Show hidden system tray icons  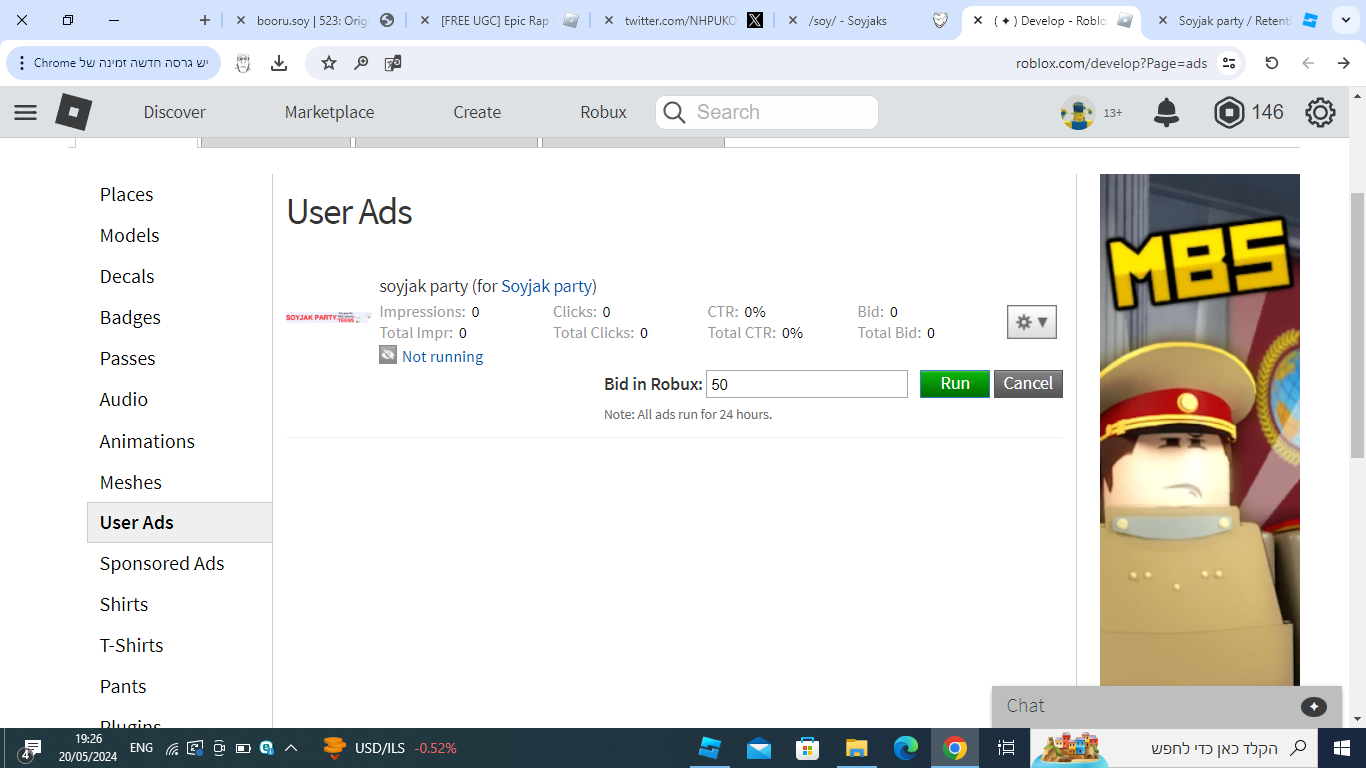[x=291, y=748]
